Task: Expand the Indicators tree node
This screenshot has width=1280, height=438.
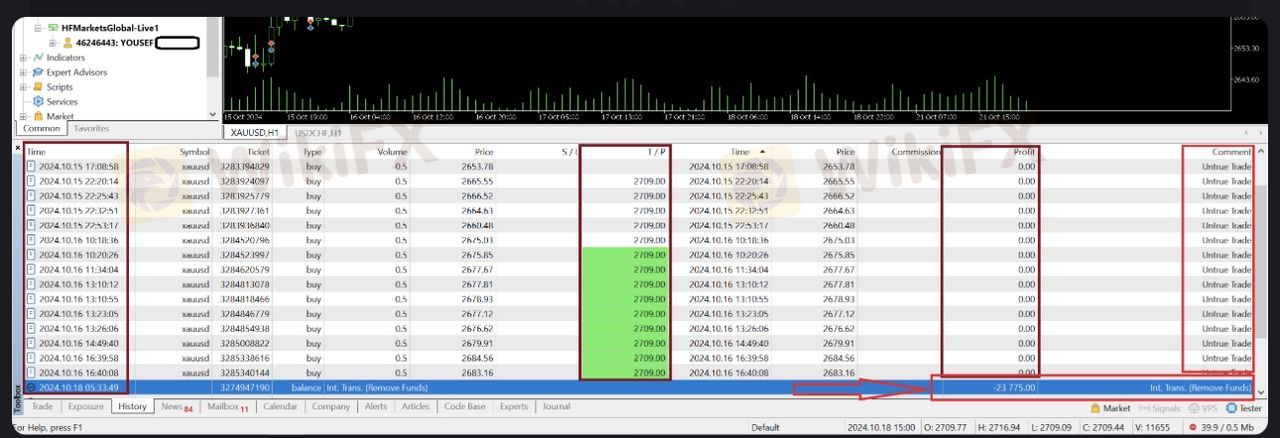Action: pyautogui.click(x=23, y=58)
